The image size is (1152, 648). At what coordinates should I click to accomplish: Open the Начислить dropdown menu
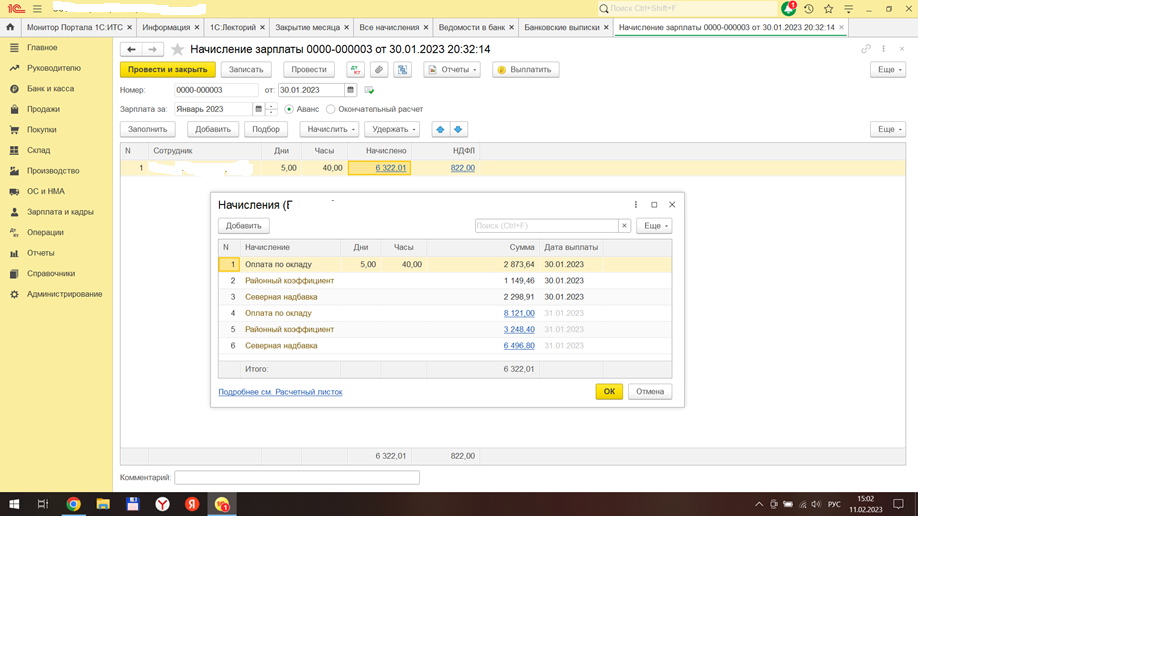(x=329, y=129)
